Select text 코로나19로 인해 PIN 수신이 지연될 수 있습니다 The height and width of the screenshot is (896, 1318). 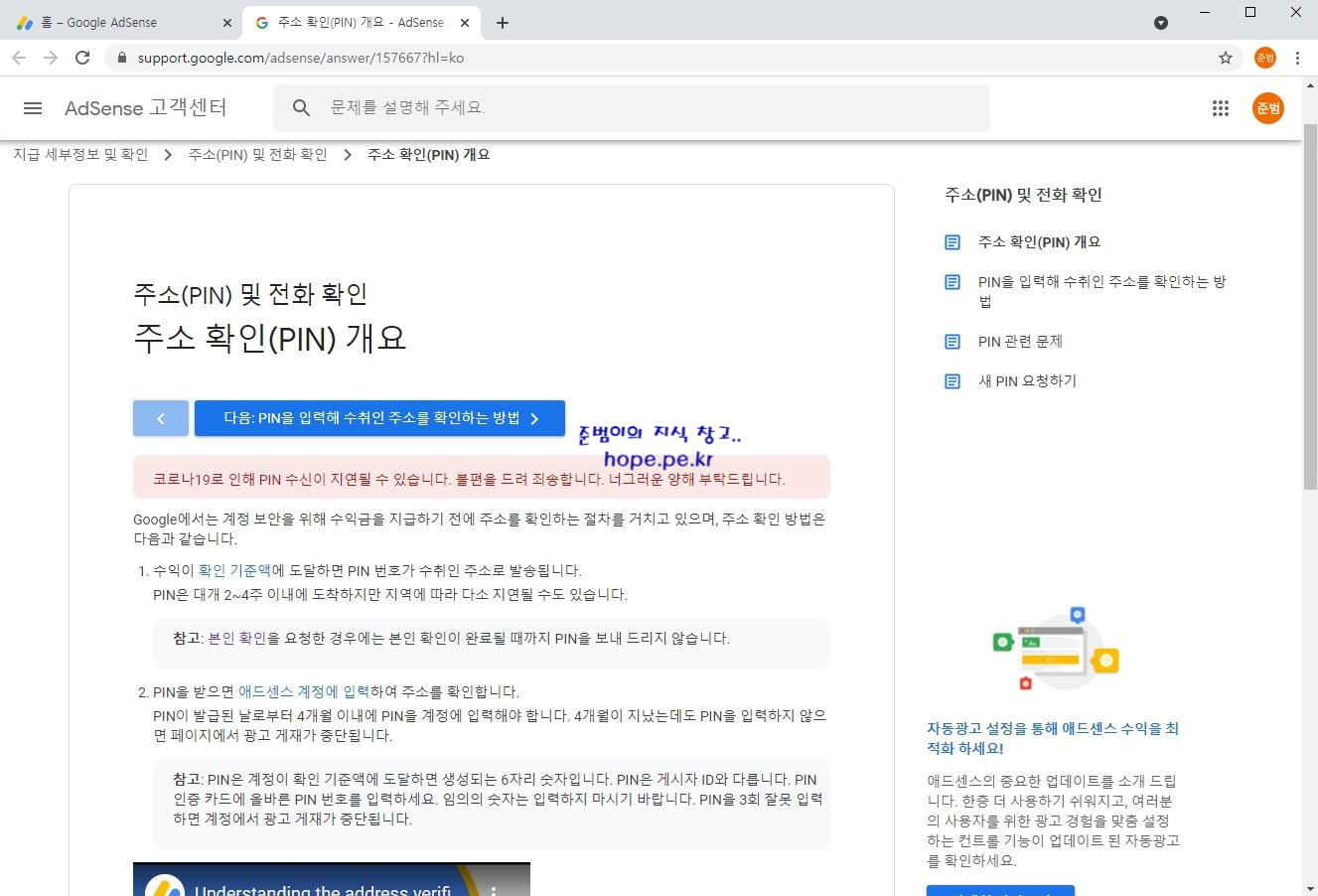(302, 479)
